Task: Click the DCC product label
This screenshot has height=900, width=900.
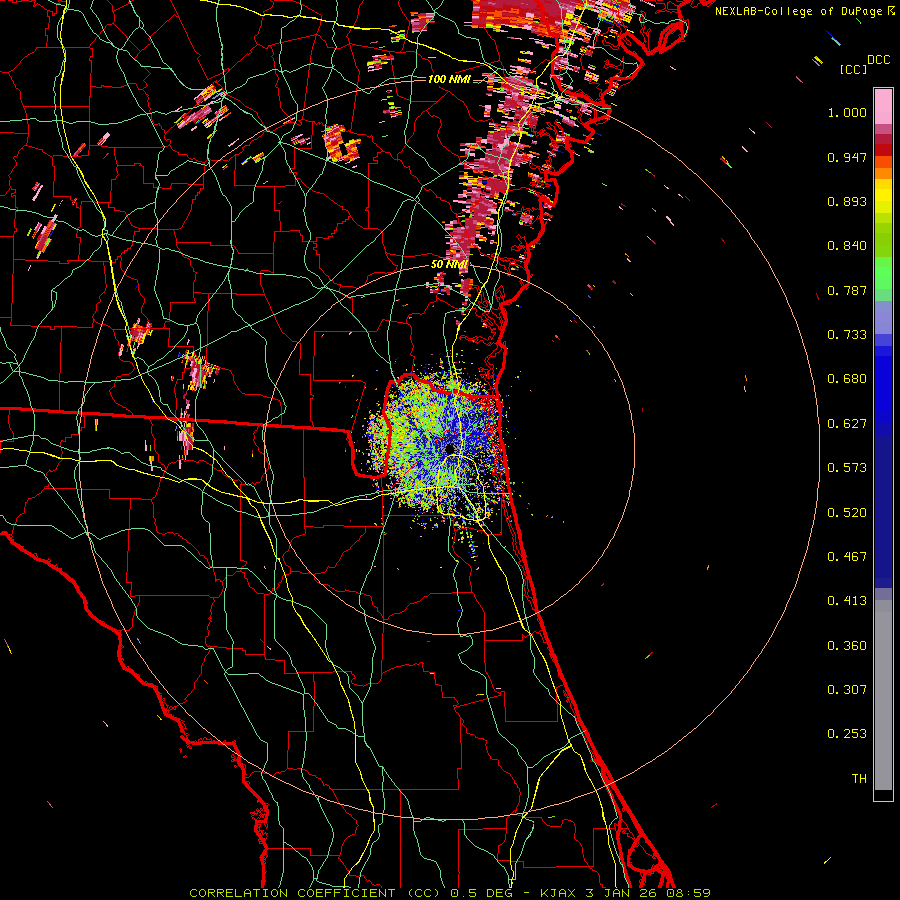Action: coord(878,60)
